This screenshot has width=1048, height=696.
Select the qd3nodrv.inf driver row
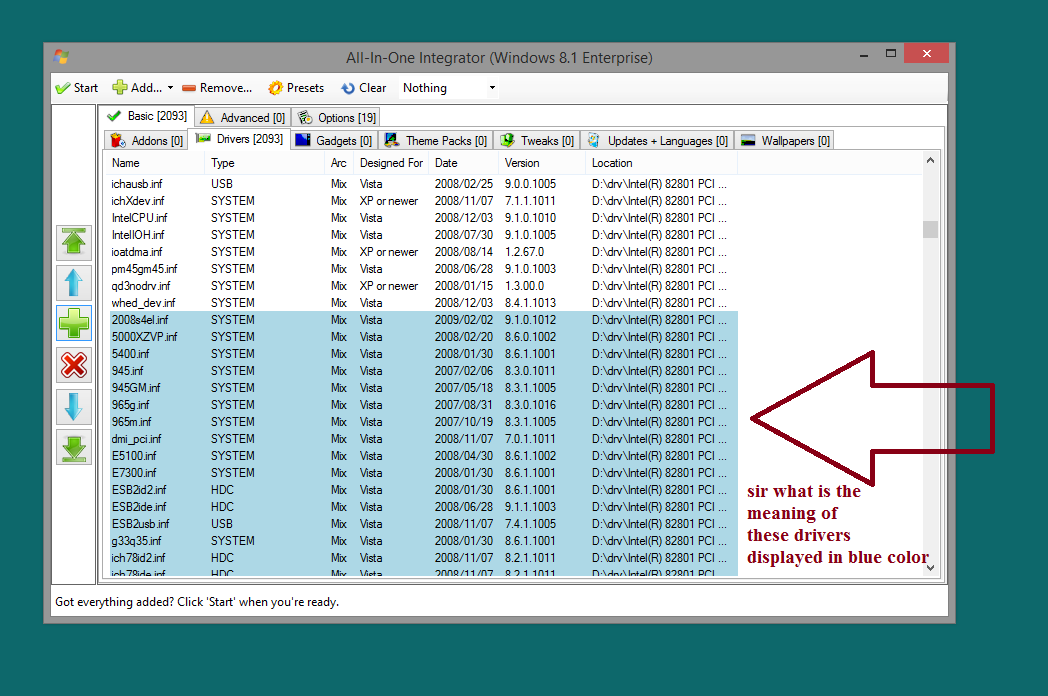[424, 286]
